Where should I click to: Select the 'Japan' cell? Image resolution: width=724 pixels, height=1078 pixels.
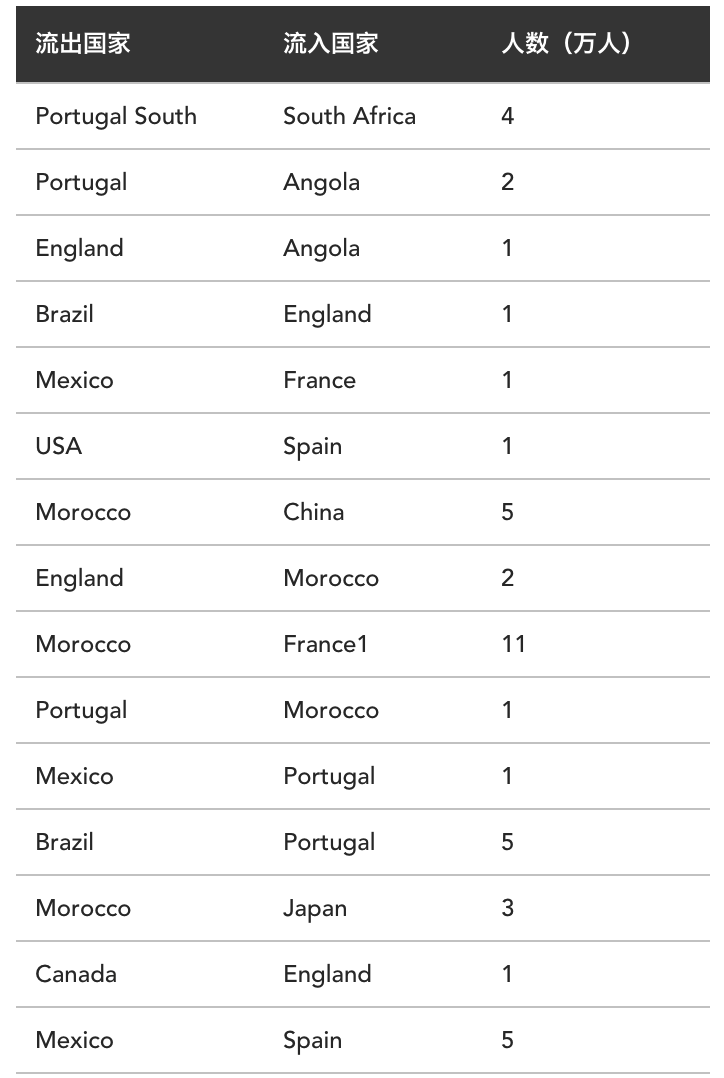[315, 908]
